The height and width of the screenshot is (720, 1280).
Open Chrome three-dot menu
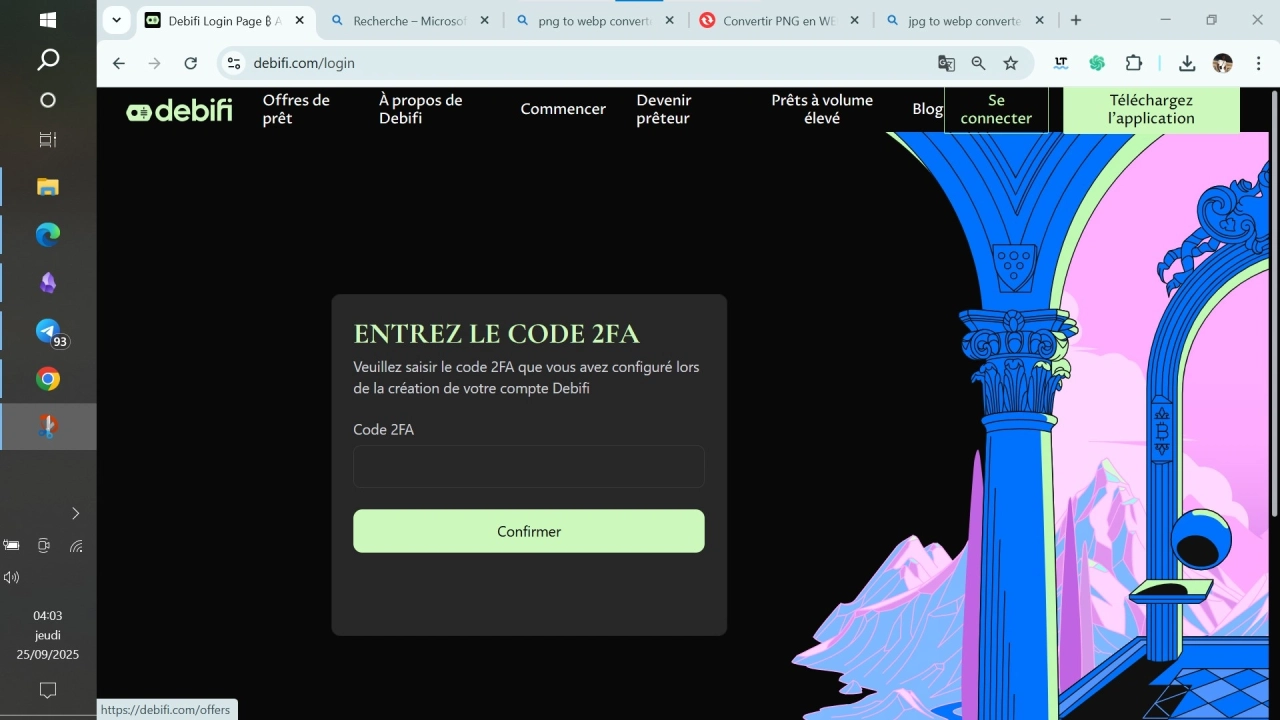pyautogui.click(x=1258, y=63)
